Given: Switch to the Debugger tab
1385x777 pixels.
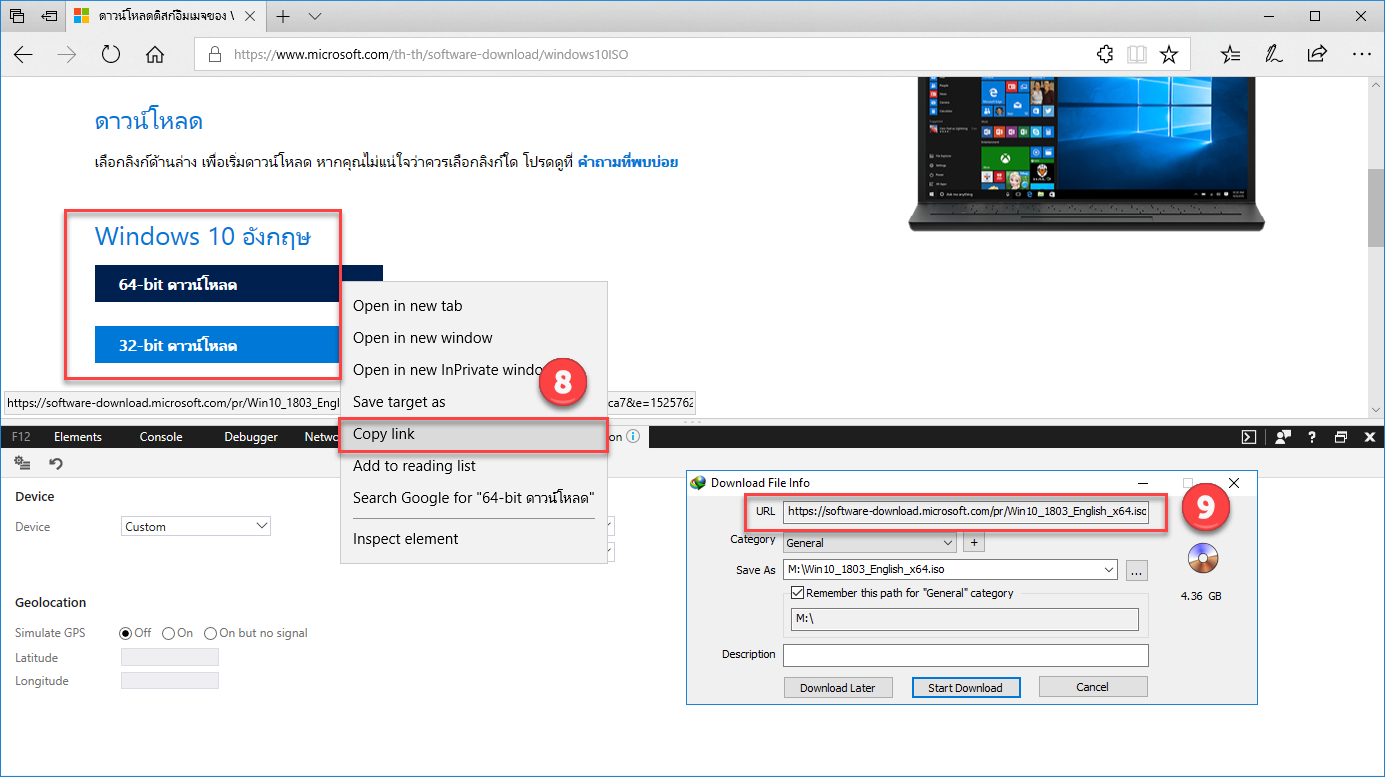Looking at the screenshot, I should (x=251, y=437).
